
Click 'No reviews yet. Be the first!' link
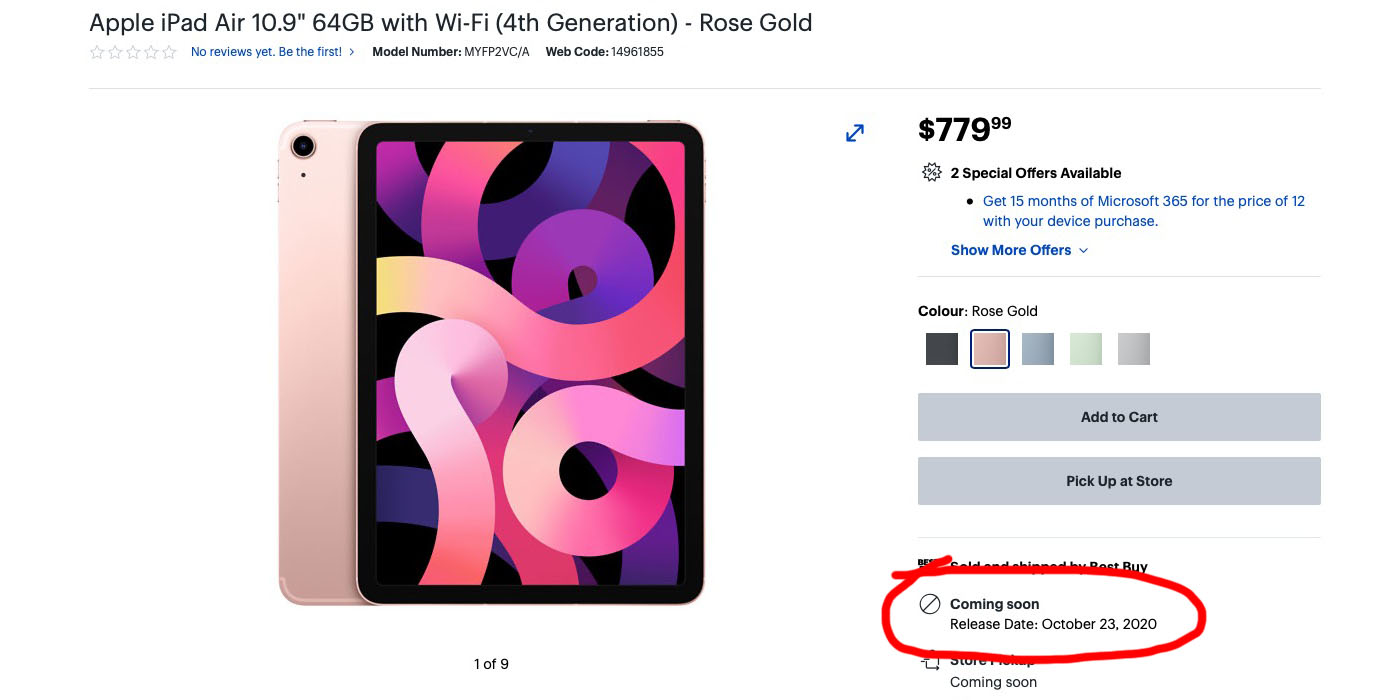[266, 52]
